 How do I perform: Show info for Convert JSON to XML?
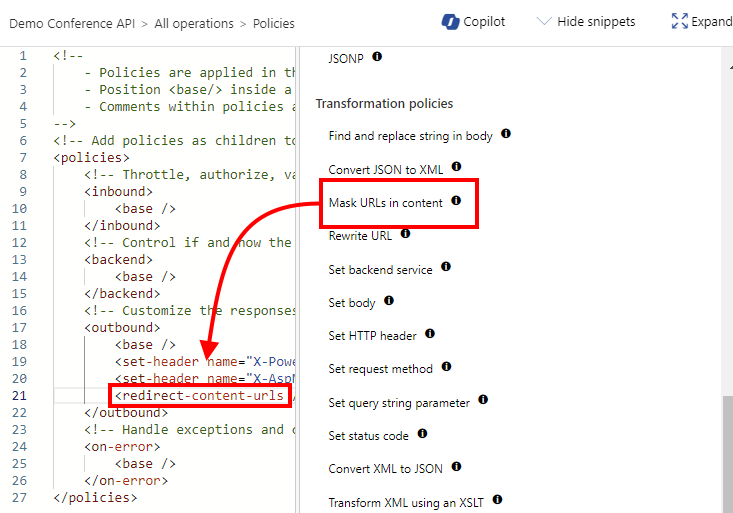coord(456,166)
